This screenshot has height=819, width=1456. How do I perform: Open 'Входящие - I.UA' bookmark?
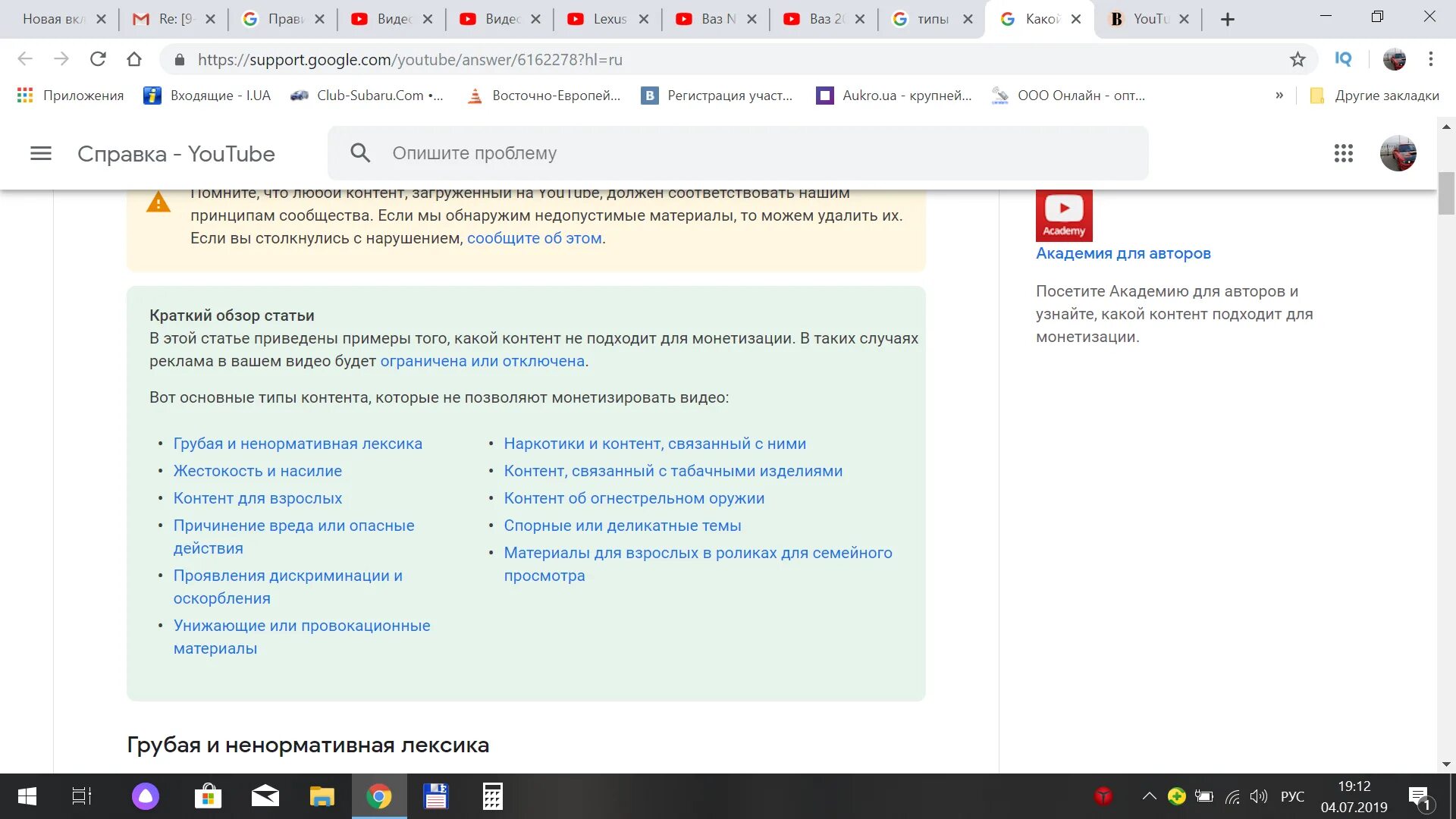point(207,96)
